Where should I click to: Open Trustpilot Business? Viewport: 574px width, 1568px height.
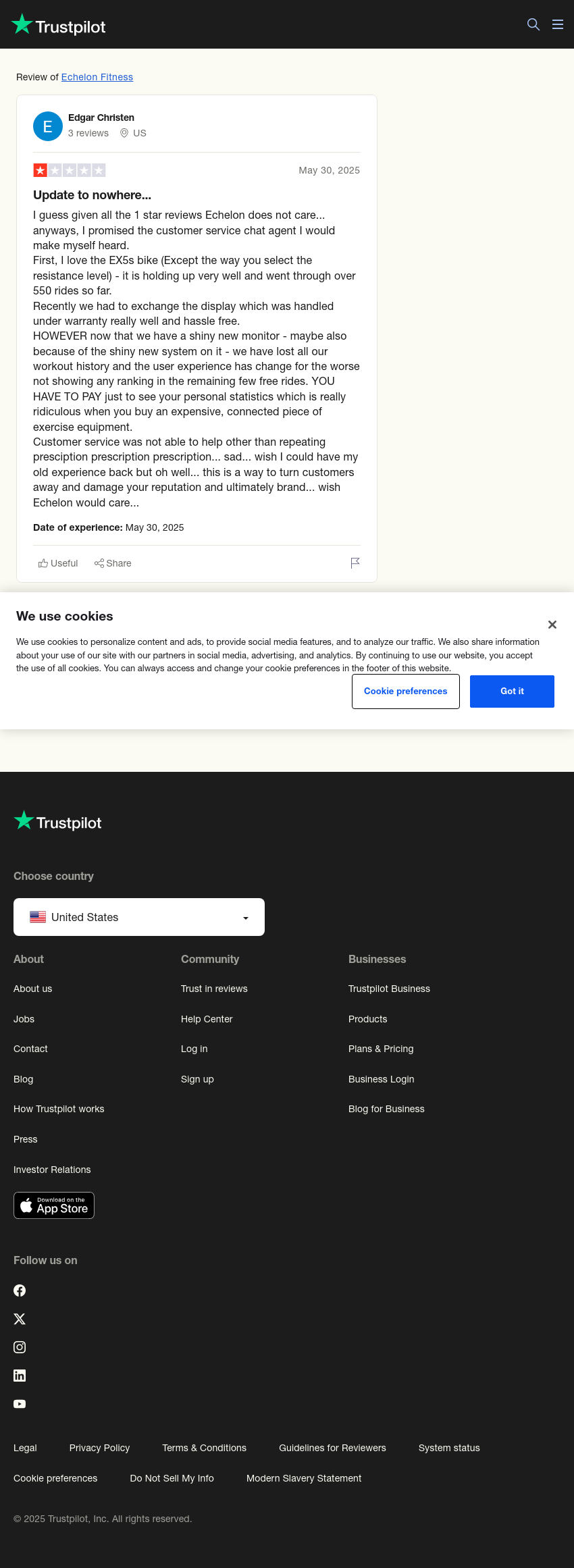click(389, 989)
